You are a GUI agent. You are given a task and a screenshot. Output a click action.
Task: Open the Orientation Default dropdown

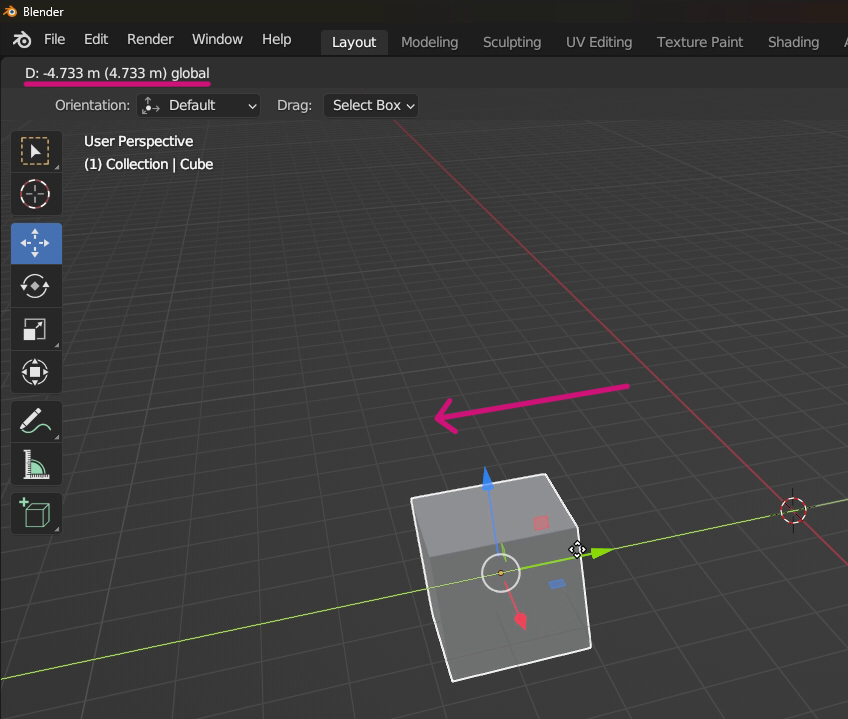(198, 105)
